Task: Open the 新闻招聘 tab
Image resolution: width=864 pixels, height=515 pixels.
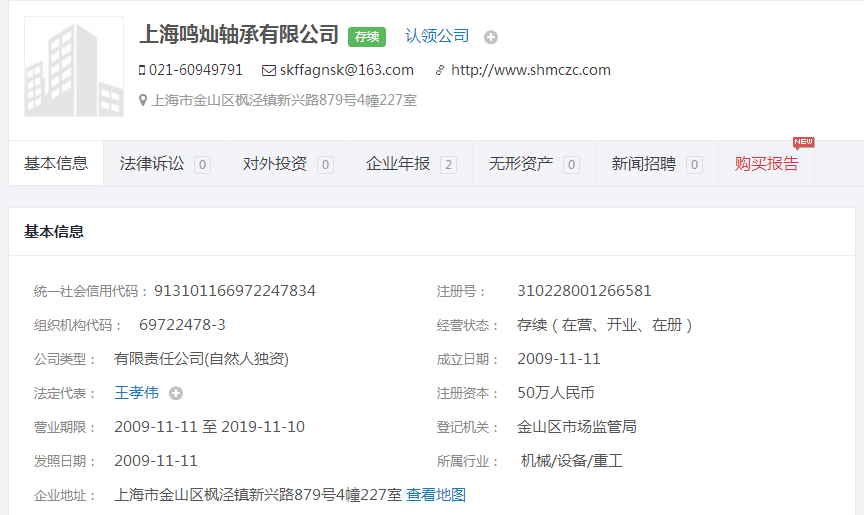Action: coord(657,164)
